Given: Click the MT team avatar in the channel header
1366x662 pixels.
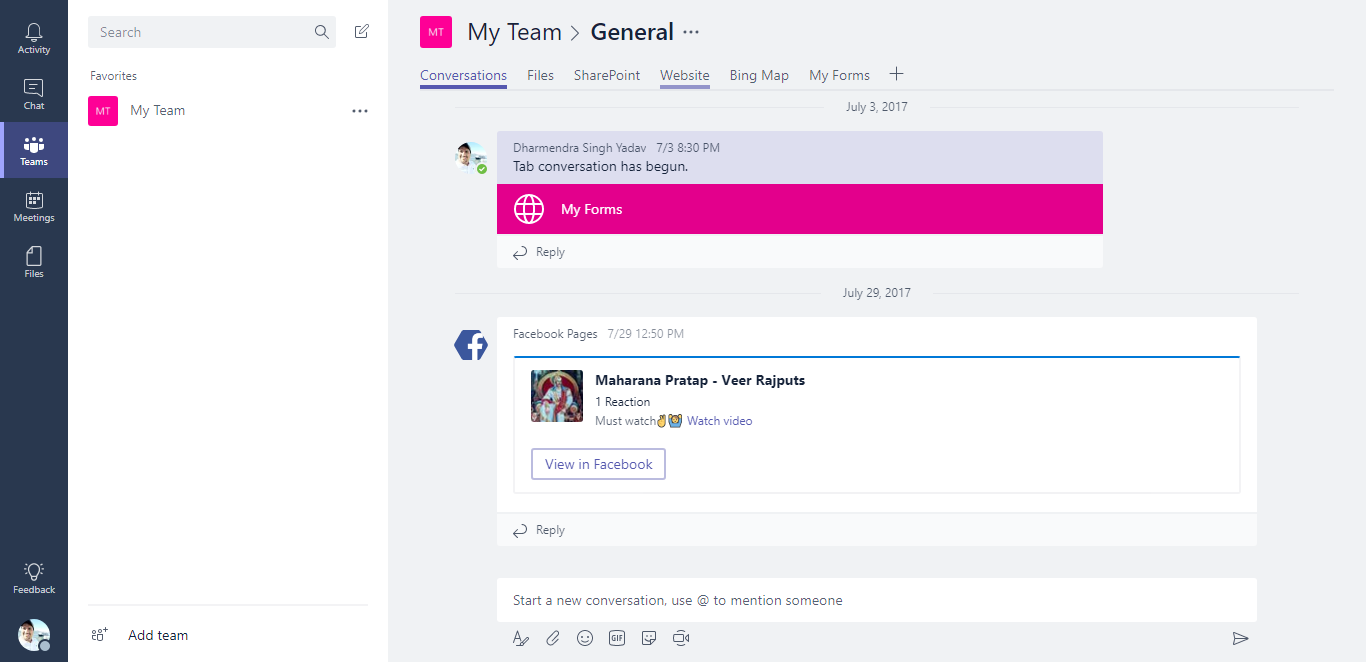Looking at the screenshot, I should (x=436, y=32).
